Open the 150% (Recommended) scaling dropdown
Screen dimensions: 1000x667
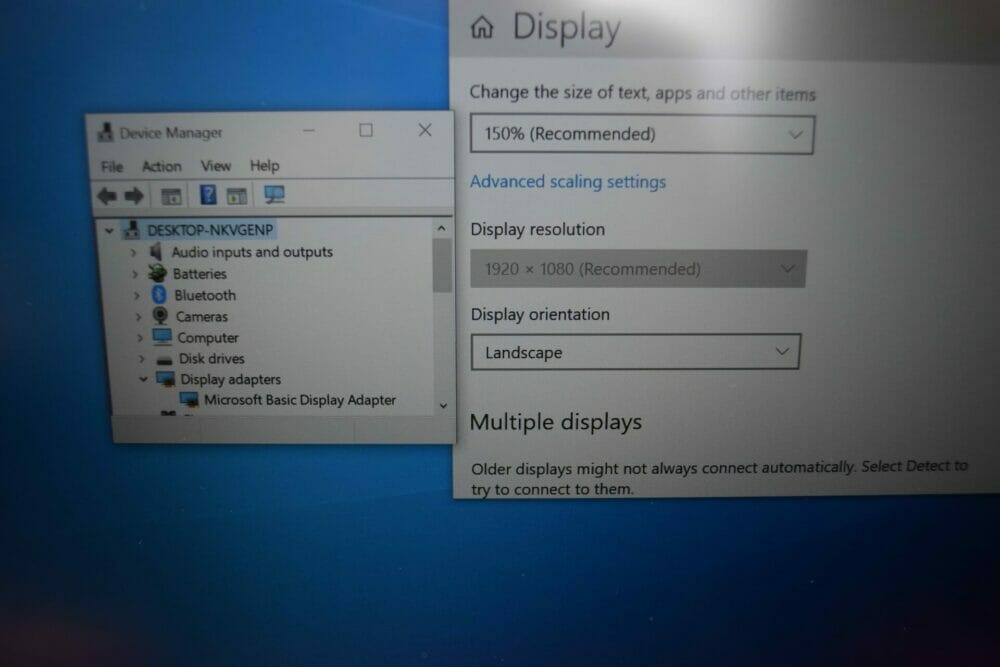642,134
